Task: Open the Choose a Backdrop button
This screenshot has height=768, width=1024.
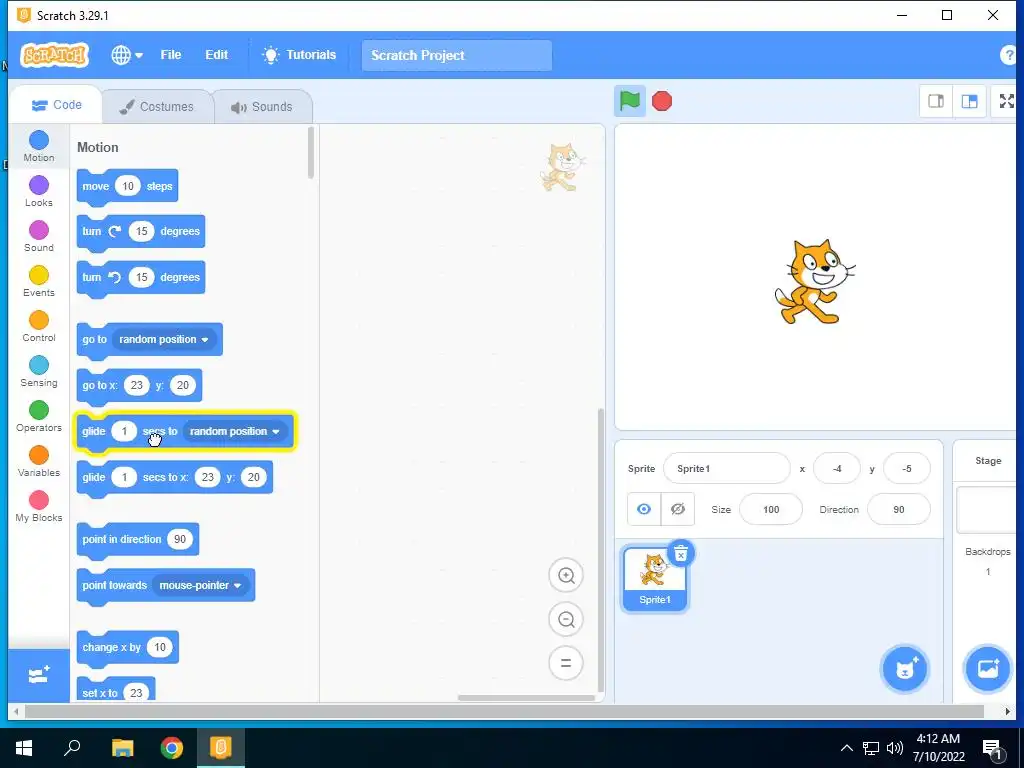Action: coord(987,668)
